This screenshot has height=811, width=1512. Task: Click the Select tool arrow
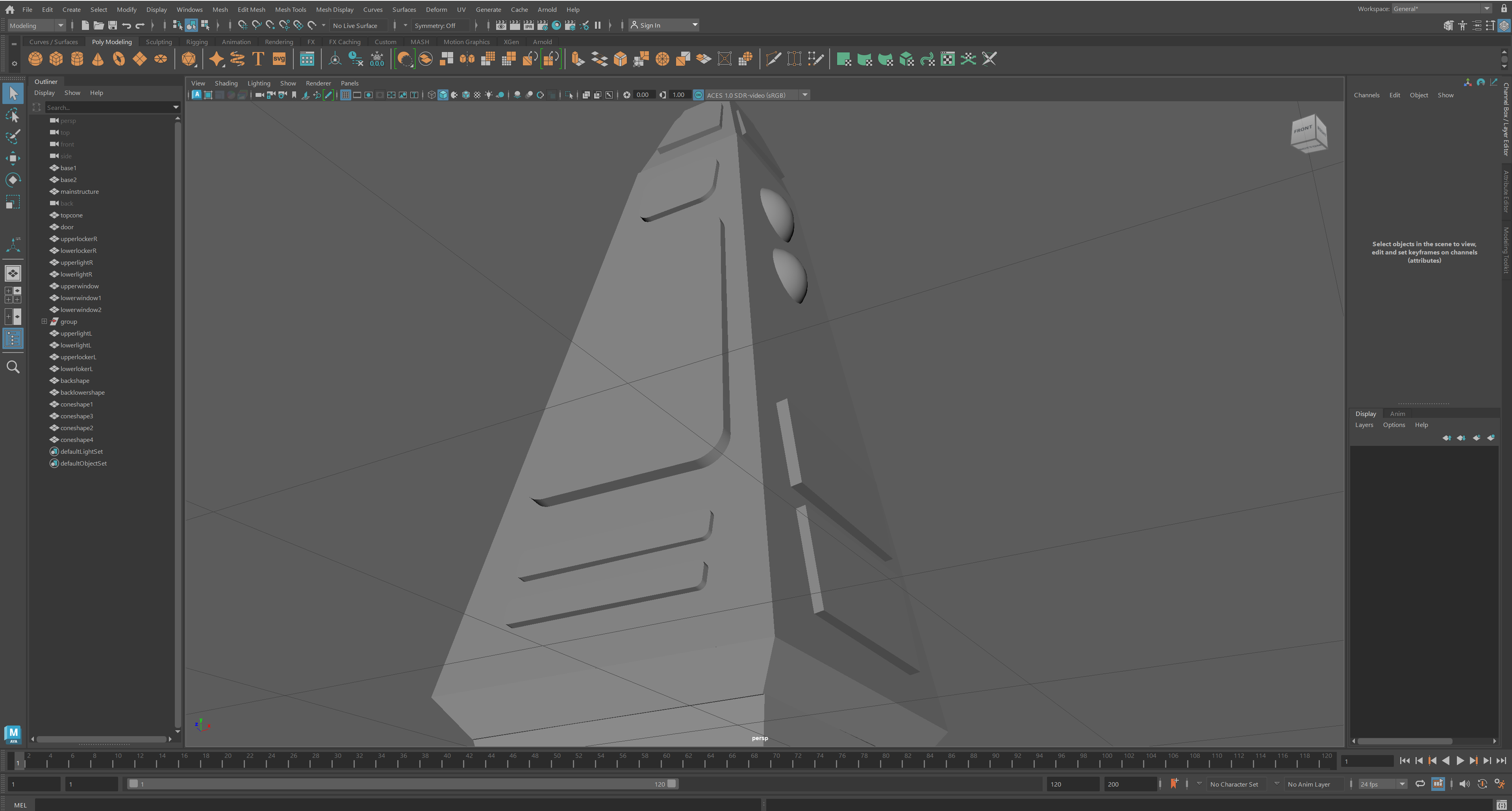pyautogui.click(x=13, y=93)
